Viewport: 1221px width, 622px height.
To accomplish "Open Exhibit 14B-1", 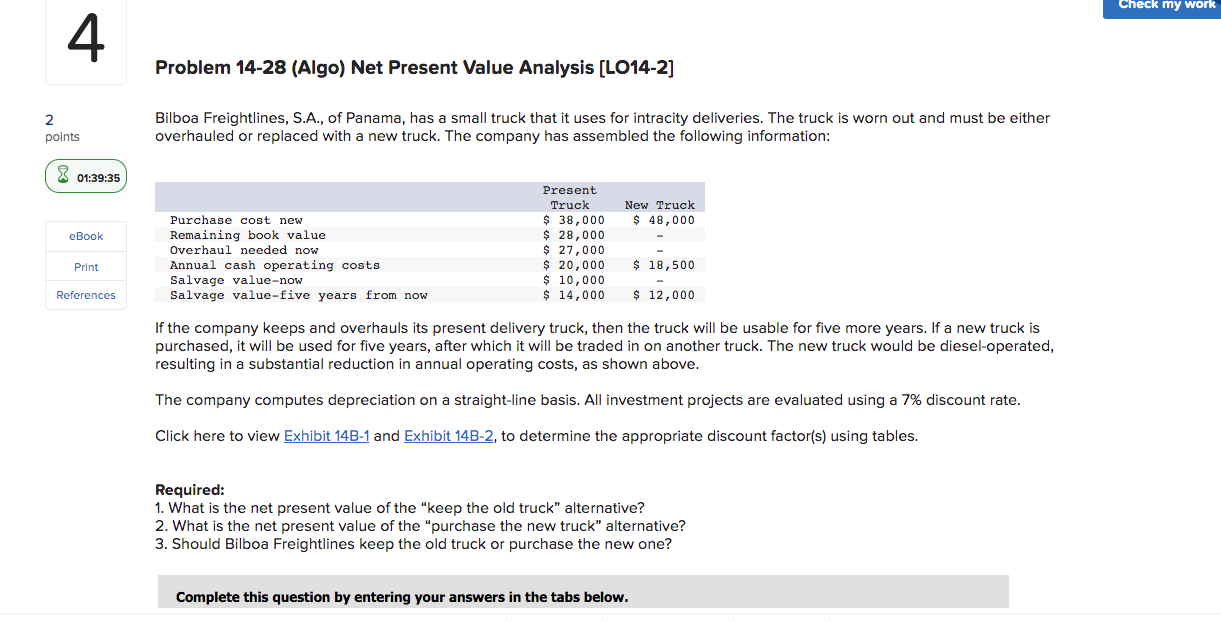I will tap(326, 435).
